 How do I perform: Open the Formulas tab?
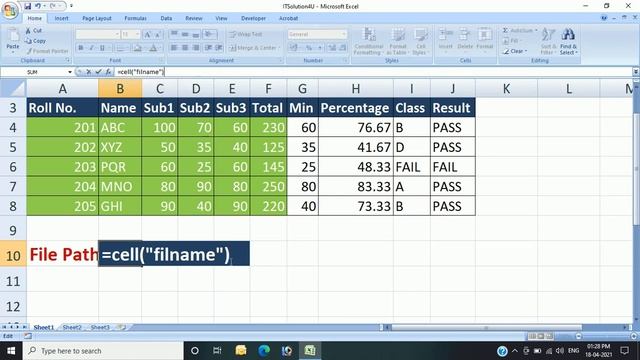[x=135, y=18]
